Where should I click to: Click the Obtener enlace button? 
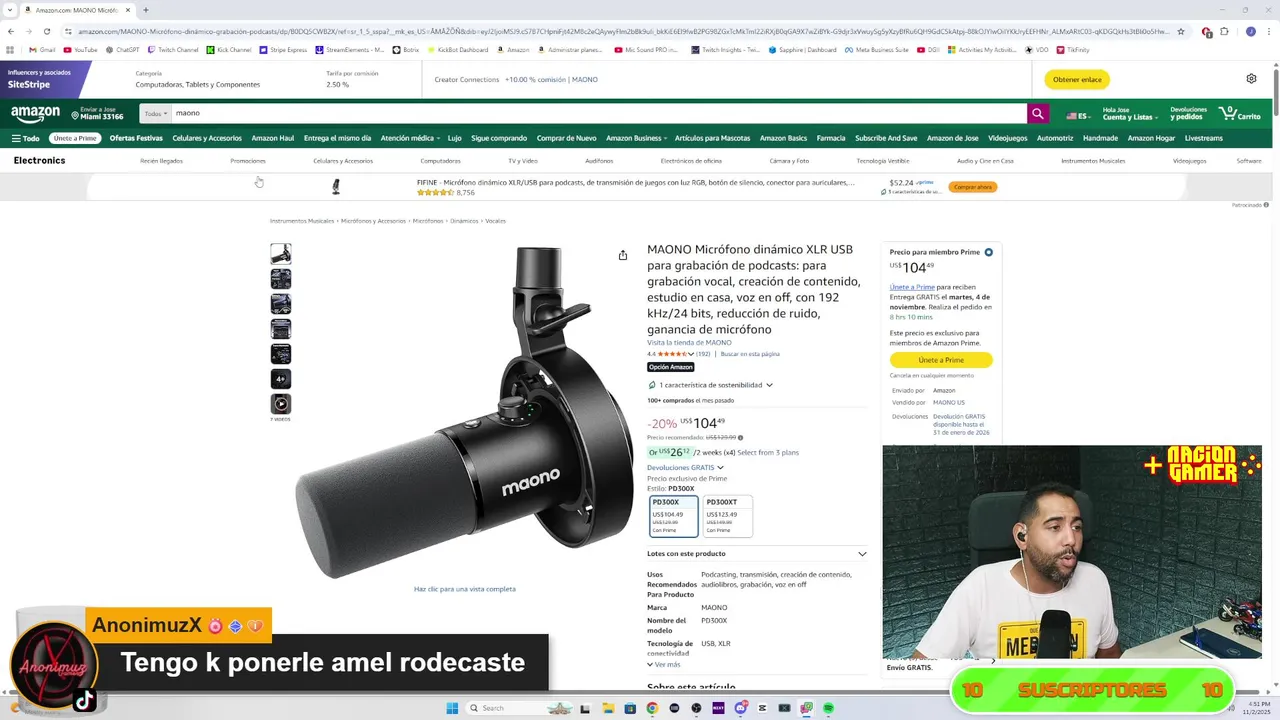click(1077, 79)
